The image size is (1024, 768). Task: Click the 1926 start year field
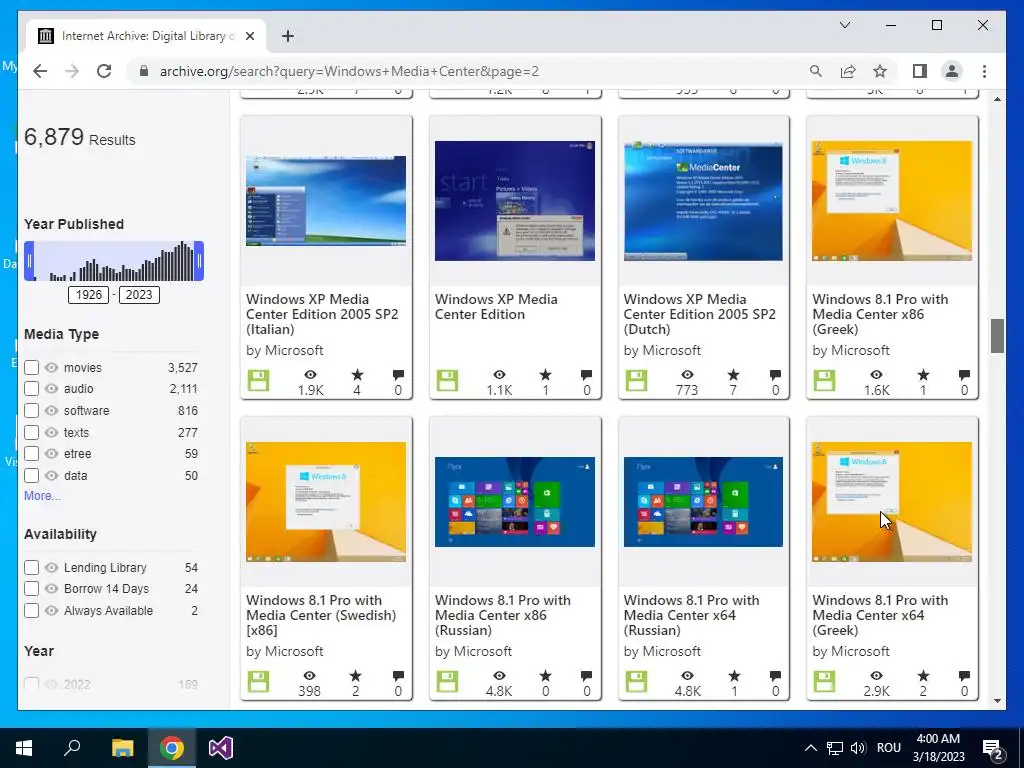(89, 295)
